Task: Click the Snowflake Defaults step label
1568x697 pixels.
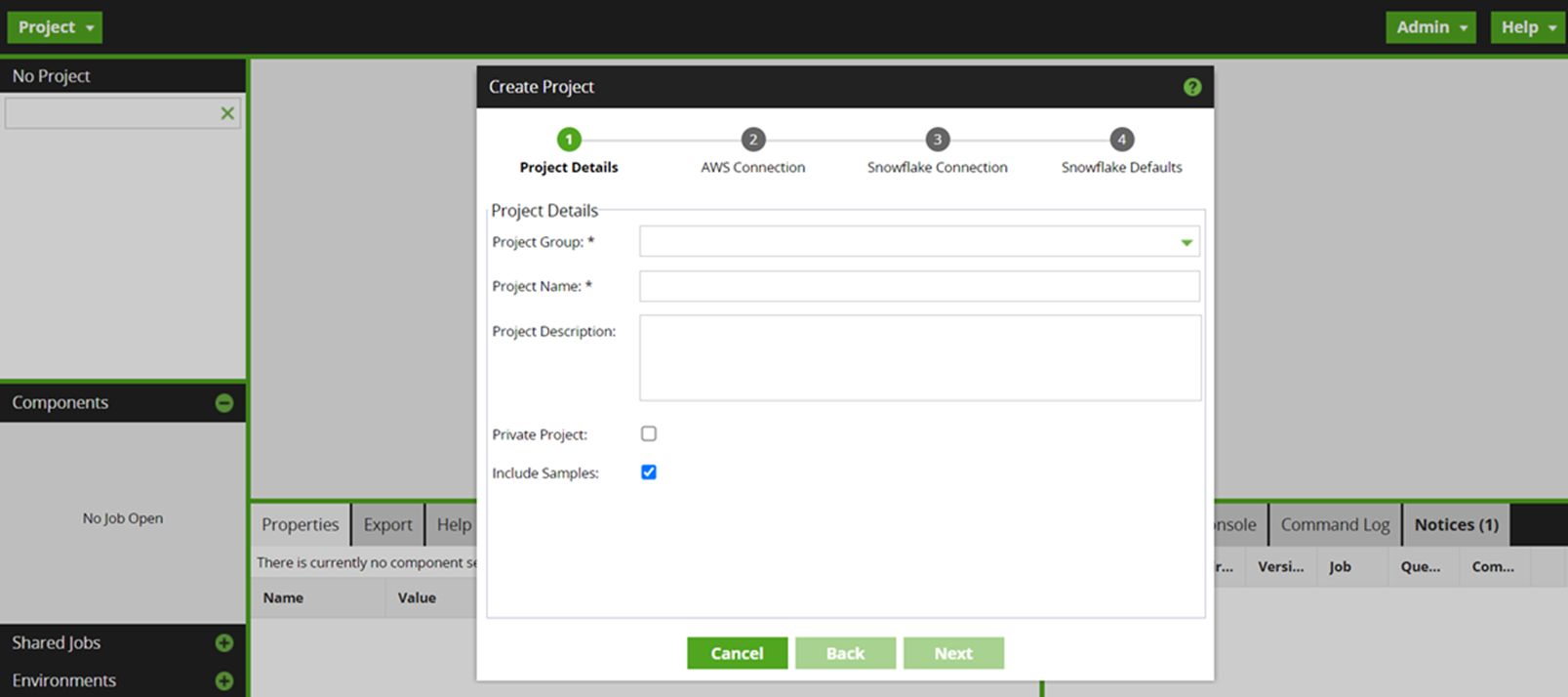Action: [1121, 167]
